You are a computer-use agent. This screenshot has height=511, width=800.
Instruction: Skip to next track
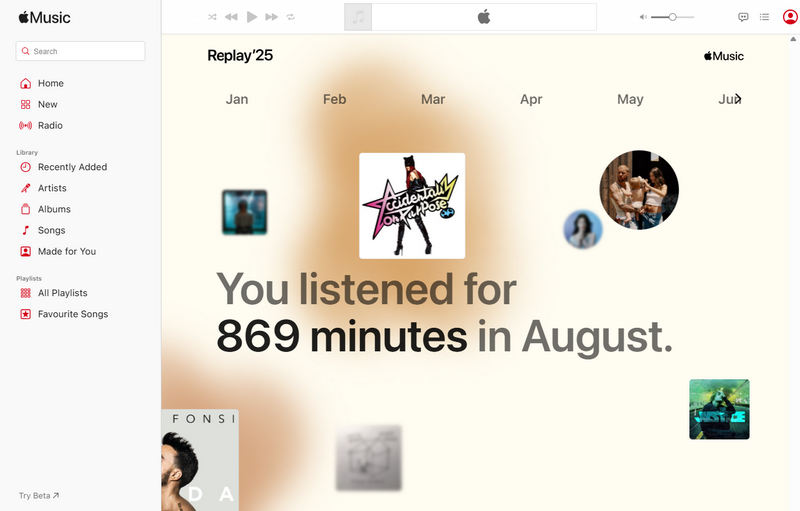271,17
